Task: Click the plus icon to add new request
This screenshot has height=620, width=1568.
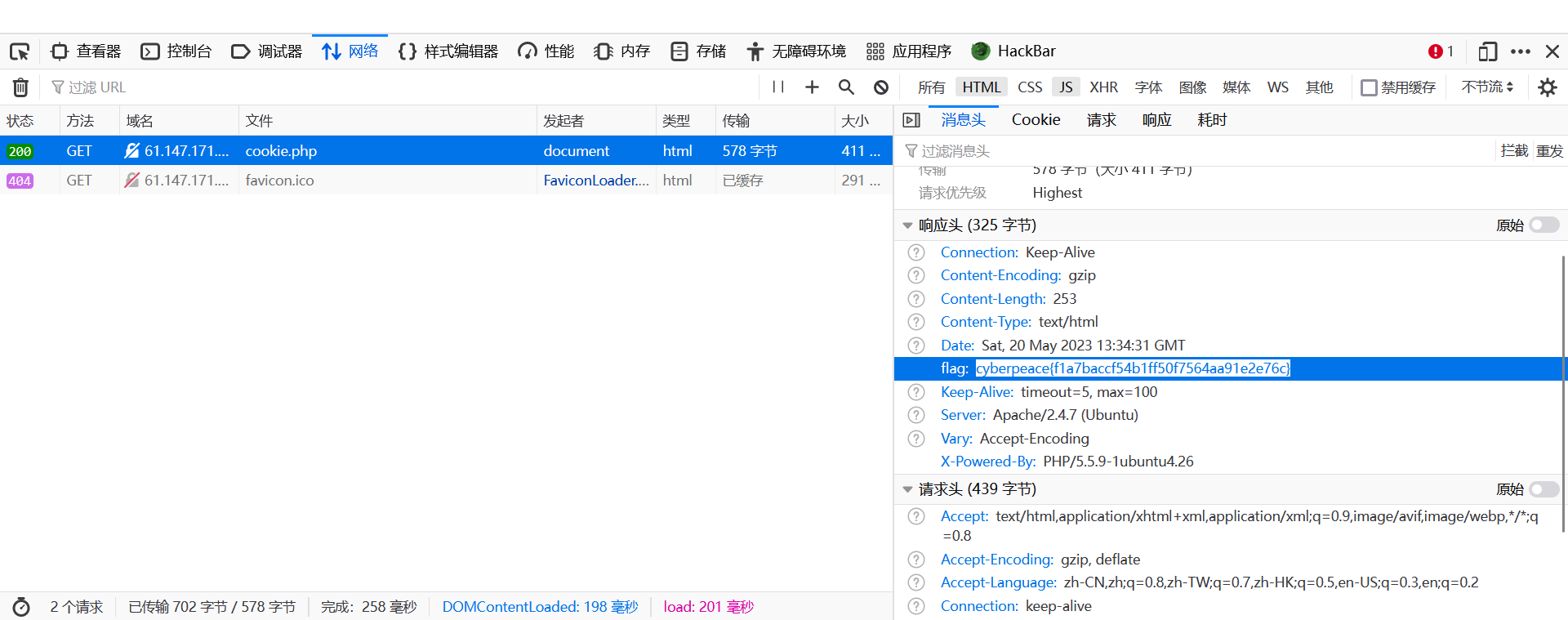Action: tap(812, 87)
